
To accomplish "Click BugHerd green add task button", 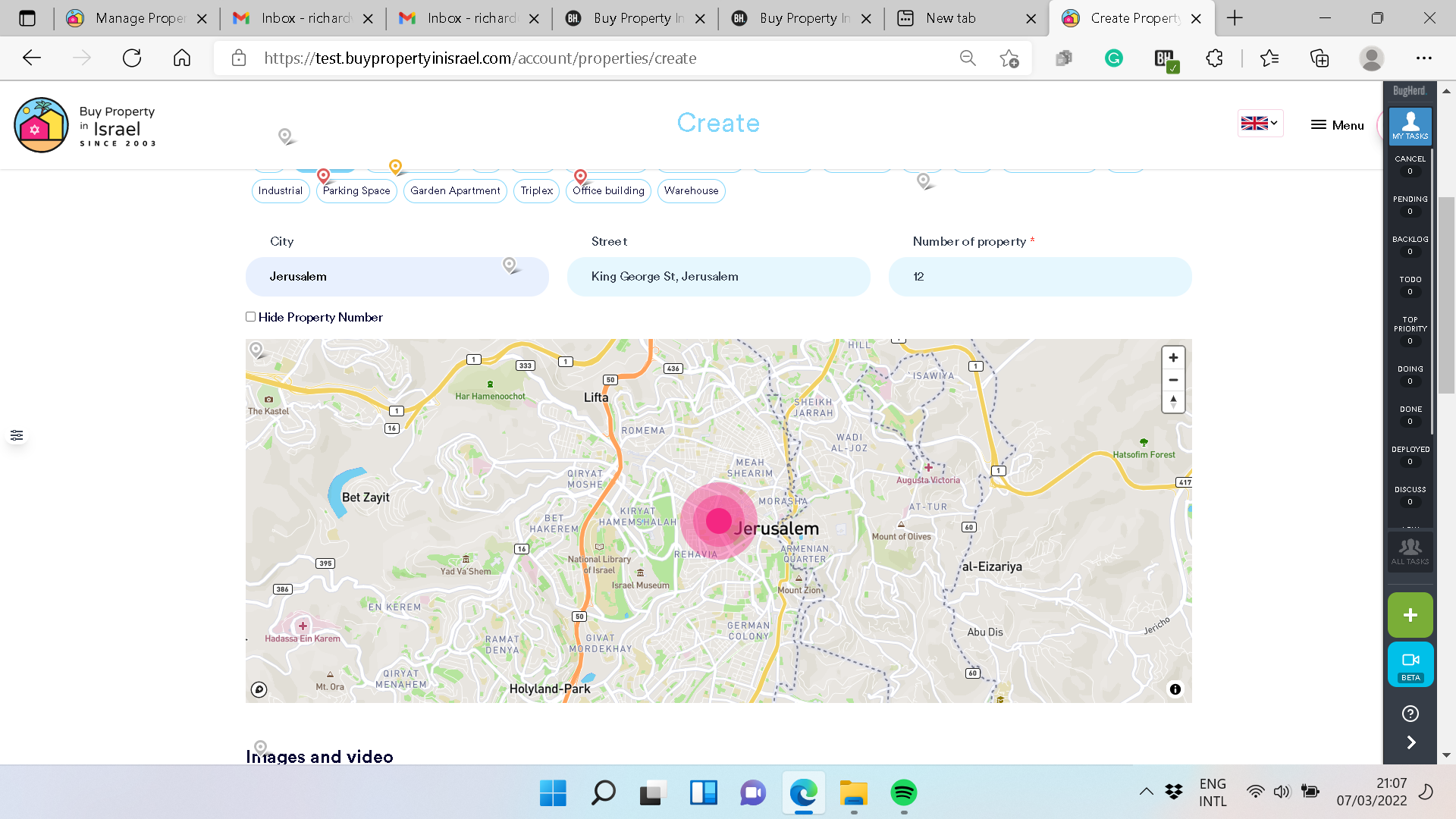I will 1410,615.
